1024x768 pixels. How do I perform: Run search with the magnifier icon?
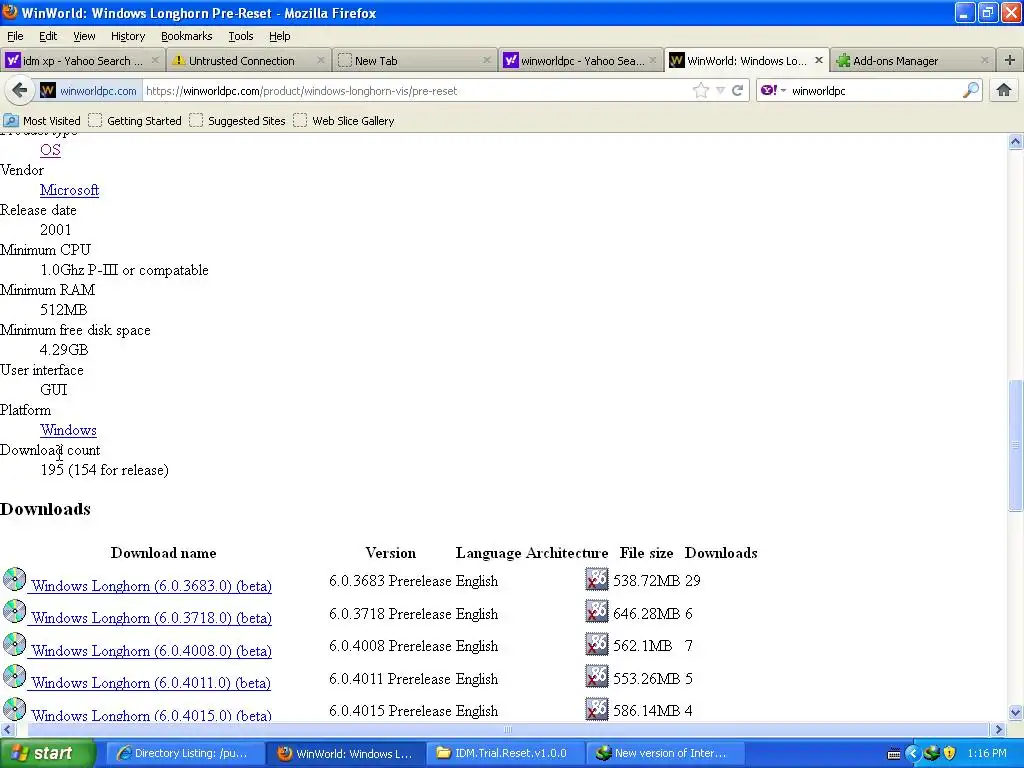click(x=971, y=90)
